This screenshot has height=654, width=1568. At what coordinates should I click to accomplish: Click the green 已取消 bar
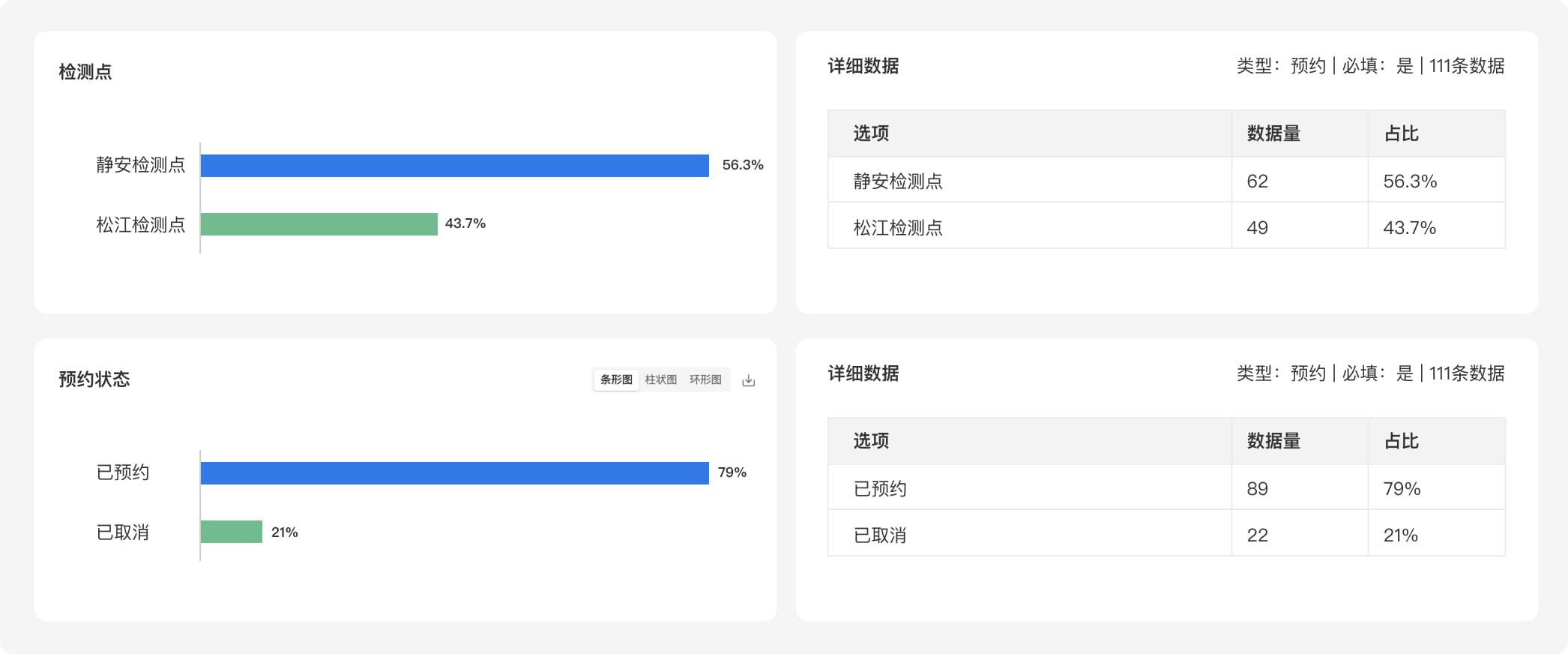pyautogui.click(x=232, y=532)
